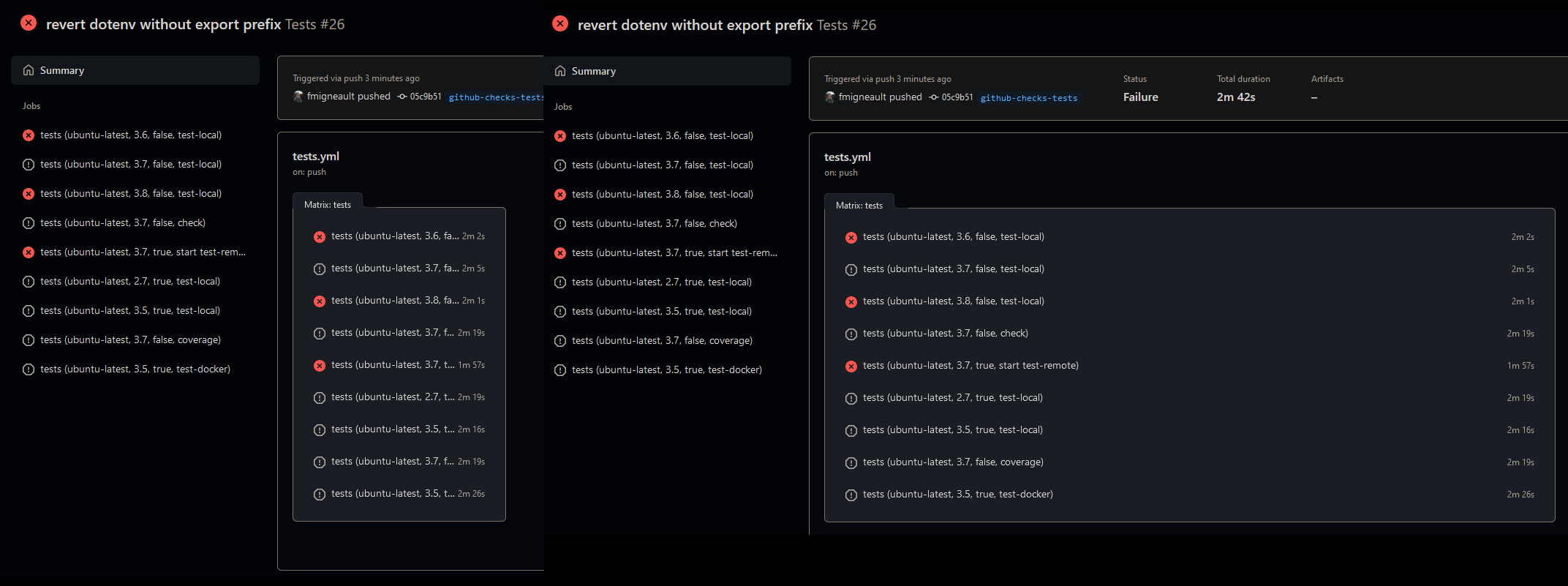Viewport: 1568px width, 586px height.
Task: Open the github-checks-tests branch link in the right view
Action: (x=1029, y=98)
